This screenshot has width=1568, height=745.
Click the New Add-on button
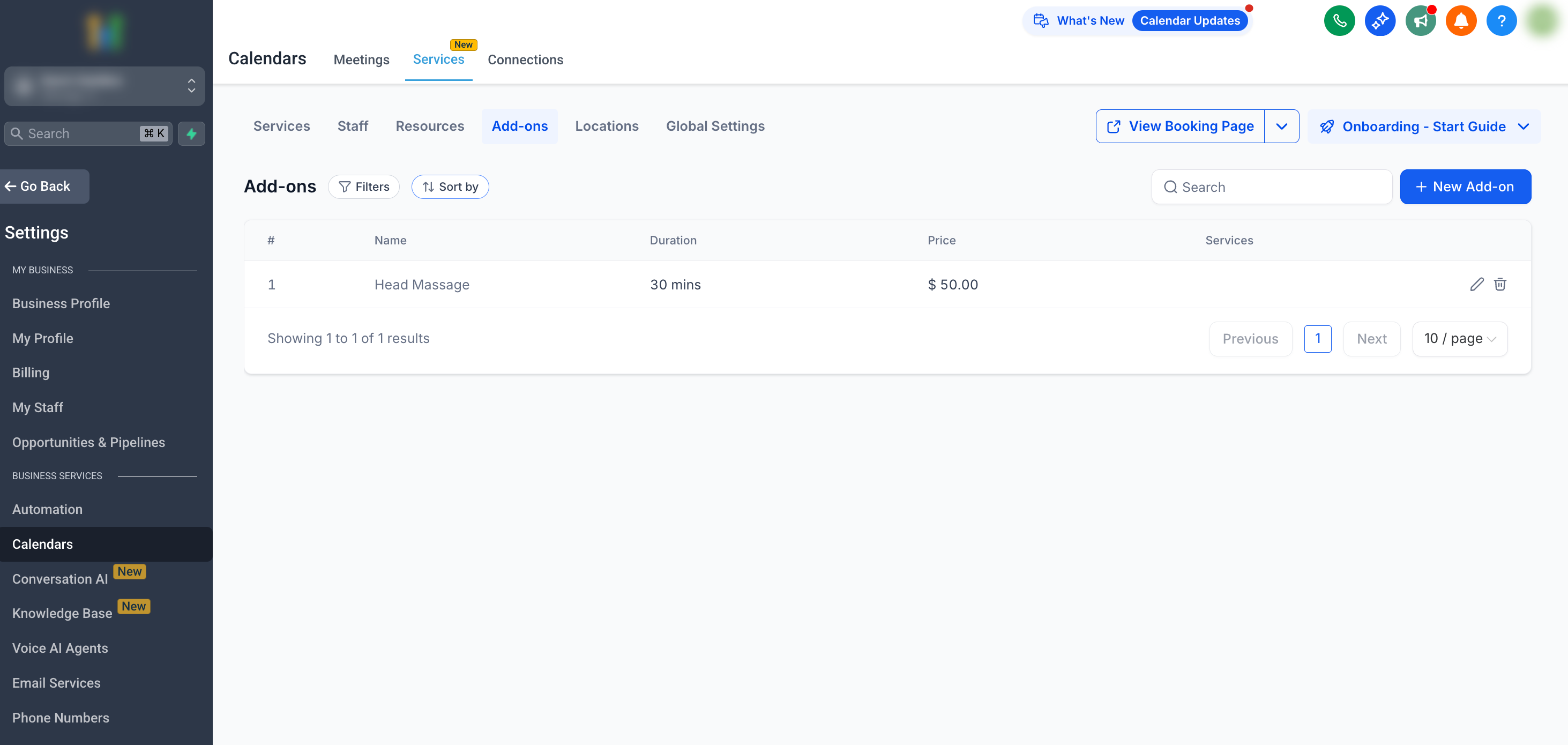tap(1465, 187)
